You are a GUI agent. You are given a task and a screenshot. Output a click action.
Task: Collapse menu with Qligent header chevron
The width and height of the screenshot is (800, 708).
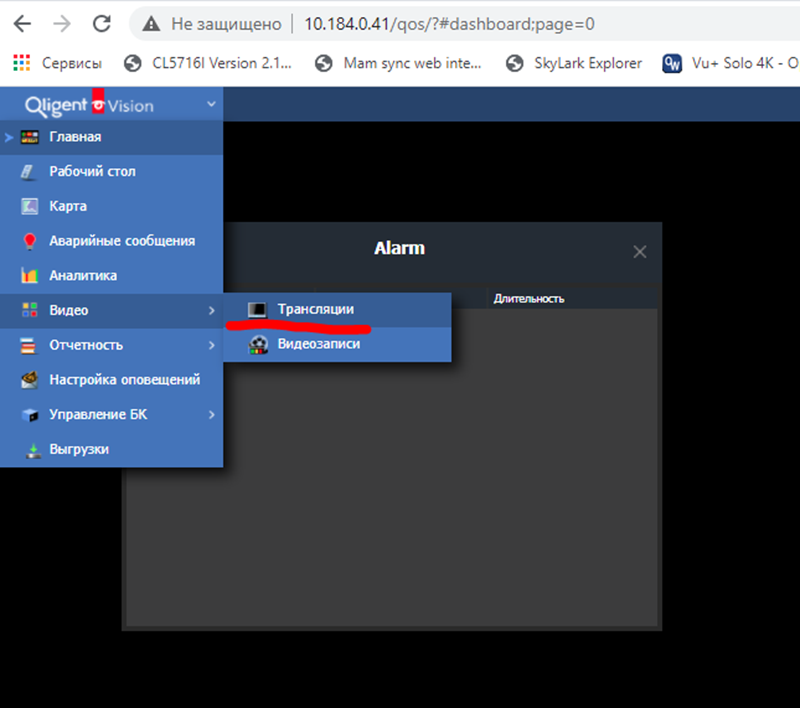tap(211, 104)
